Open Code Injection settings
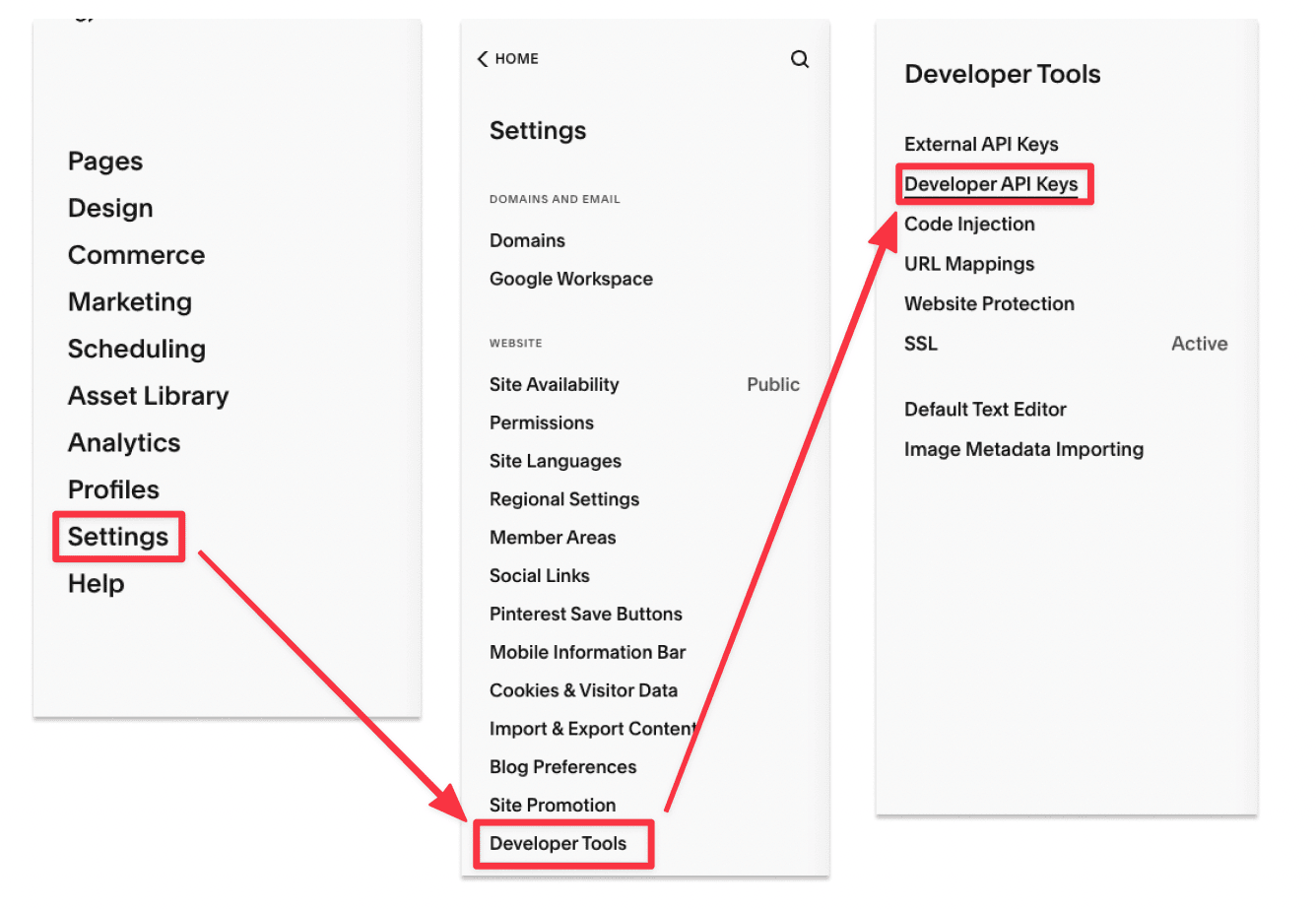Viewport: 1316px width, 909px height. (969, 224)
